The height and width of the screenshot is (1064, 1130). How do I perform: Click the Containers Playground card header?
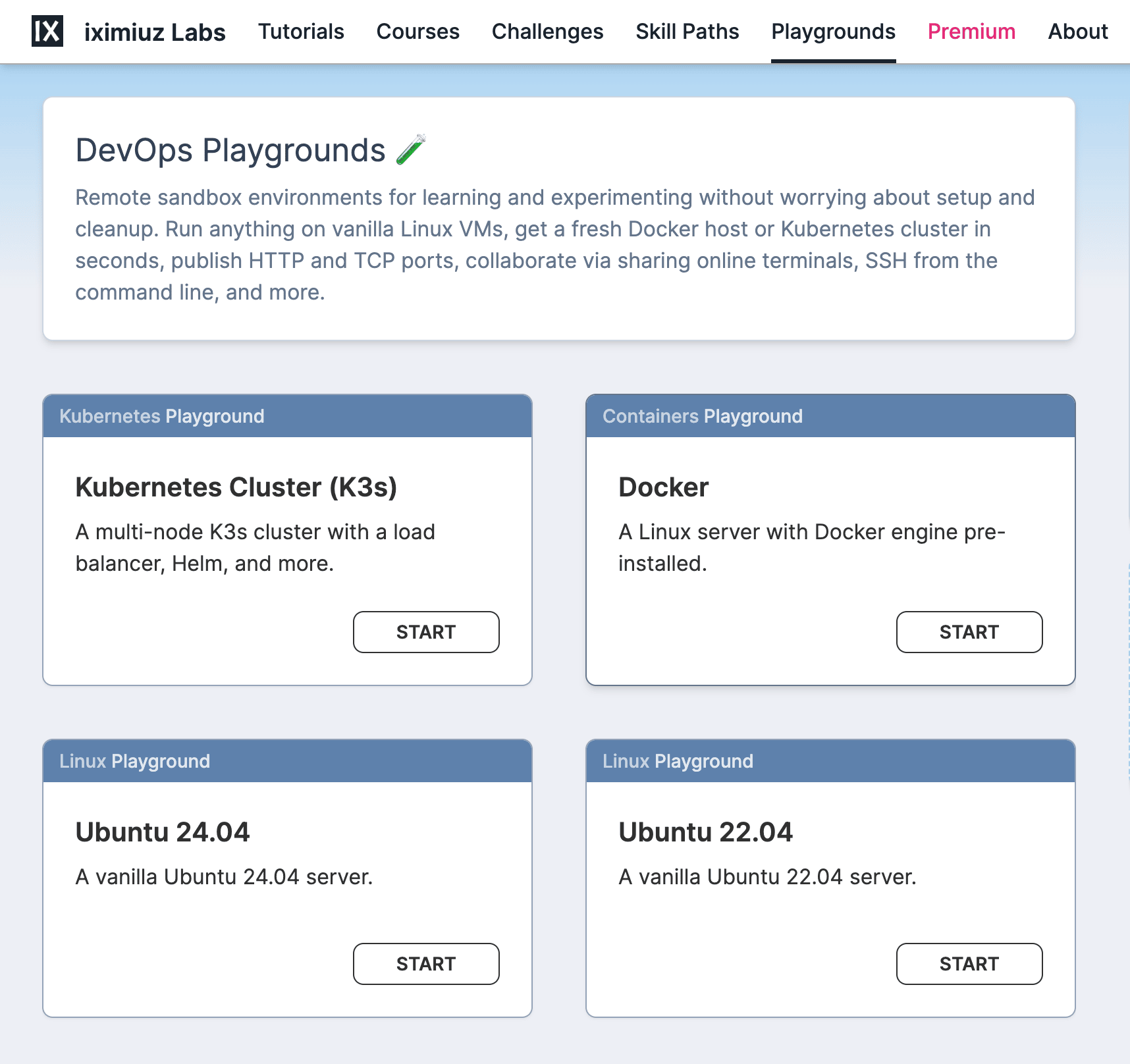830,416
